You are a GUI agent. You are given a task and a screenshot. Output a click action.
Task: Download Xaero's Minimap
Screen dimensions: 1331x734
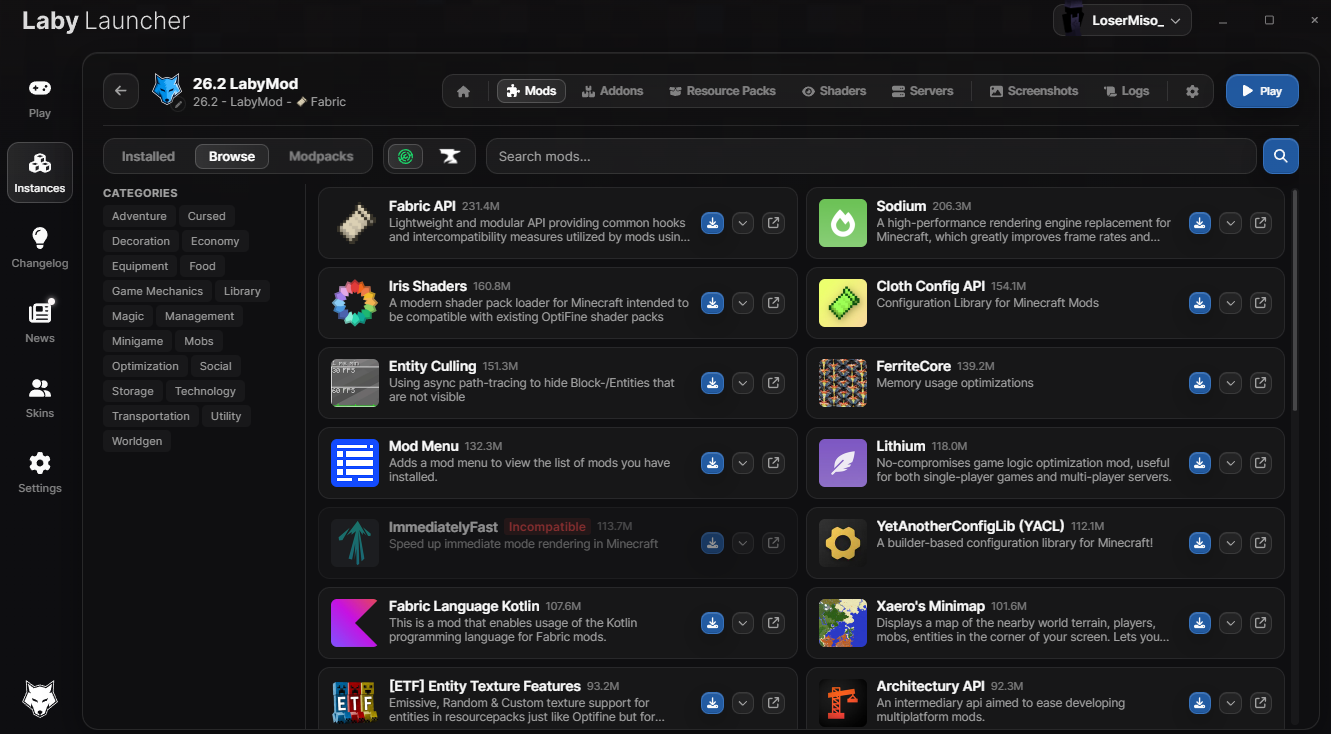click(1200, 623)
